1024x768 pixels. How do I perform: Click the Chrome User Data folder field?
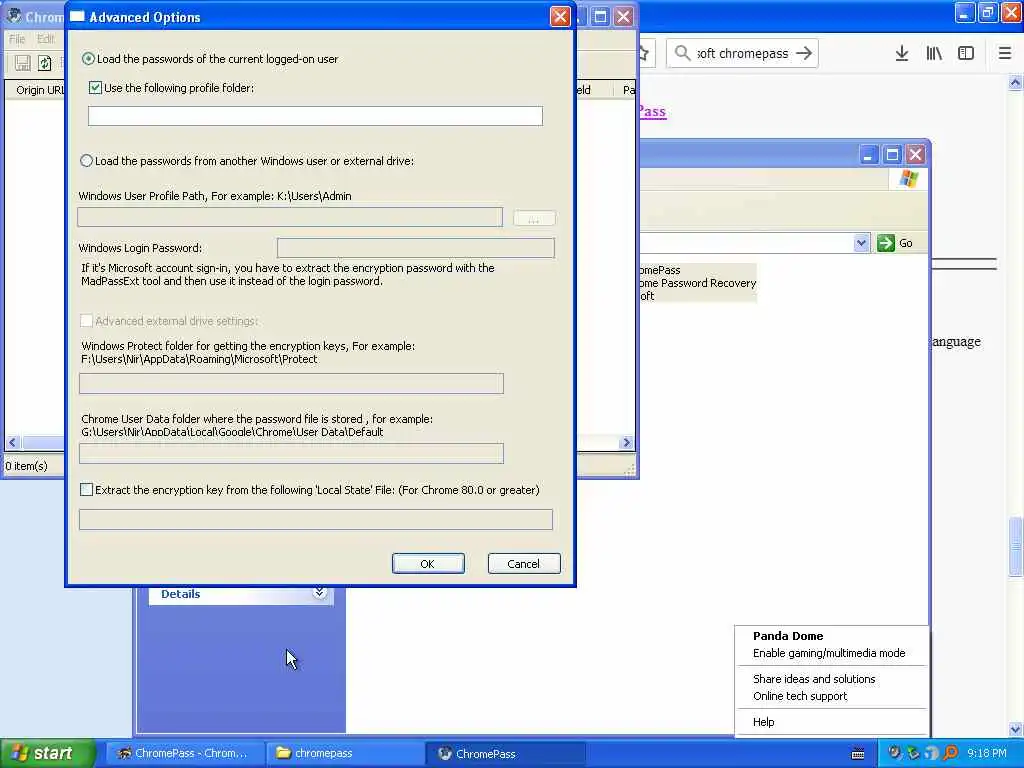click(x=291, y=453)
